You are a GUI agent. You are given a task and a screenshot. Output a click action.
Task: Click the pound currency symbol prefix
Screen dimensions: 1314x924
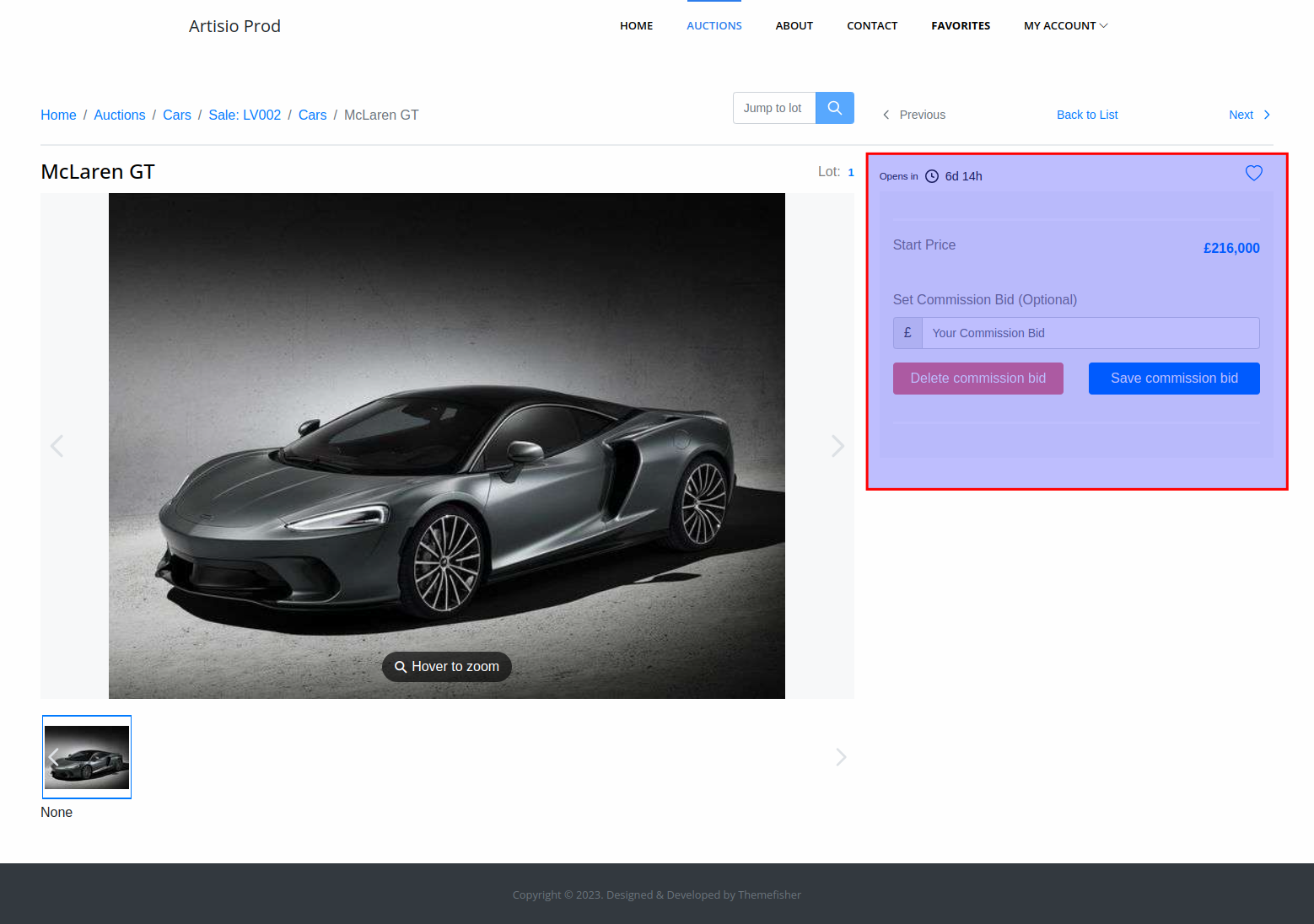pos(907,333)
